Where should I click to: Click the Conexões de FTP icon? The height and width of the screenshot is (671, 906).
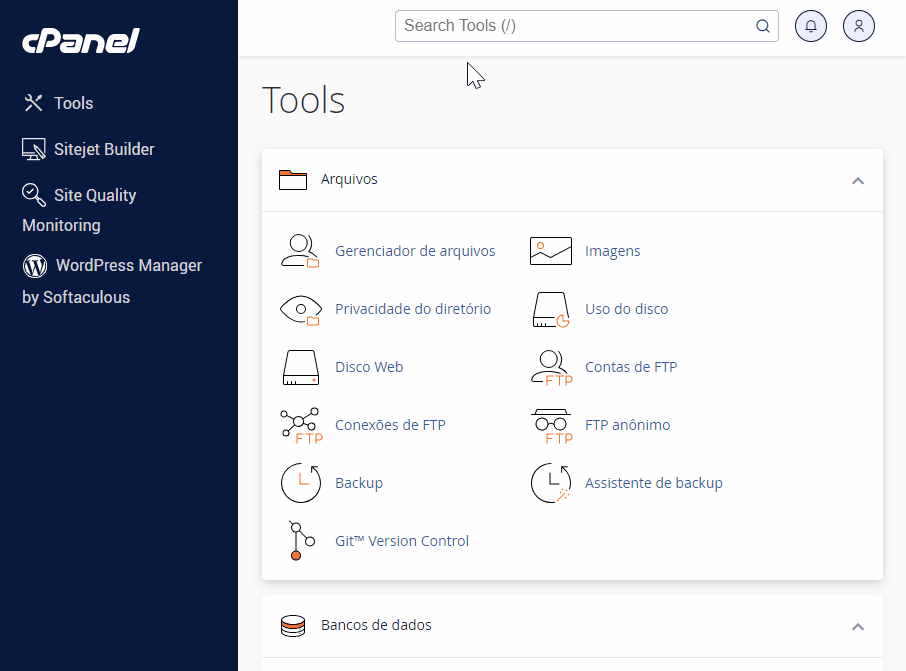pyautogui.click(x=301, y=425)
